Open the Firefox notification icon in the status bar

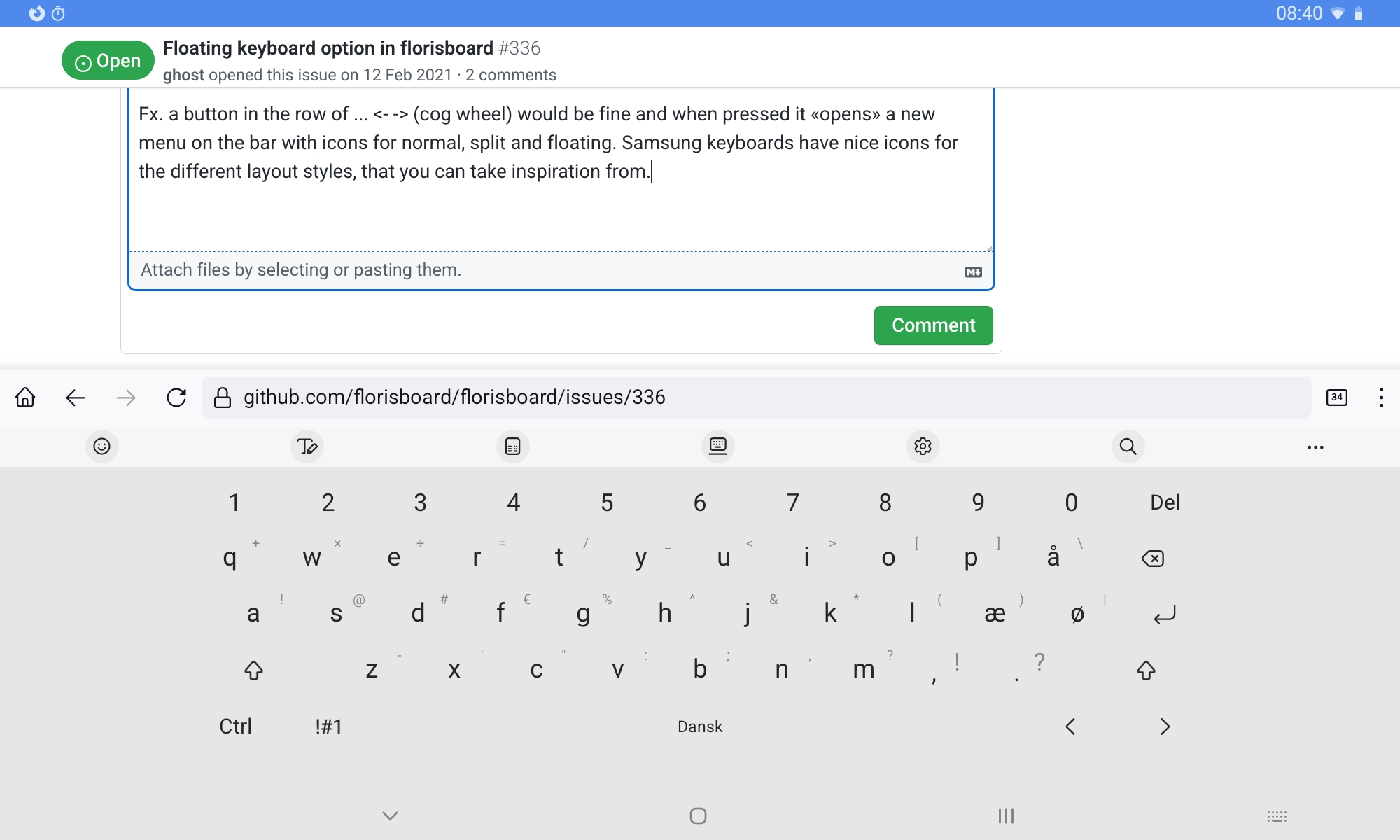click(36, 12)
